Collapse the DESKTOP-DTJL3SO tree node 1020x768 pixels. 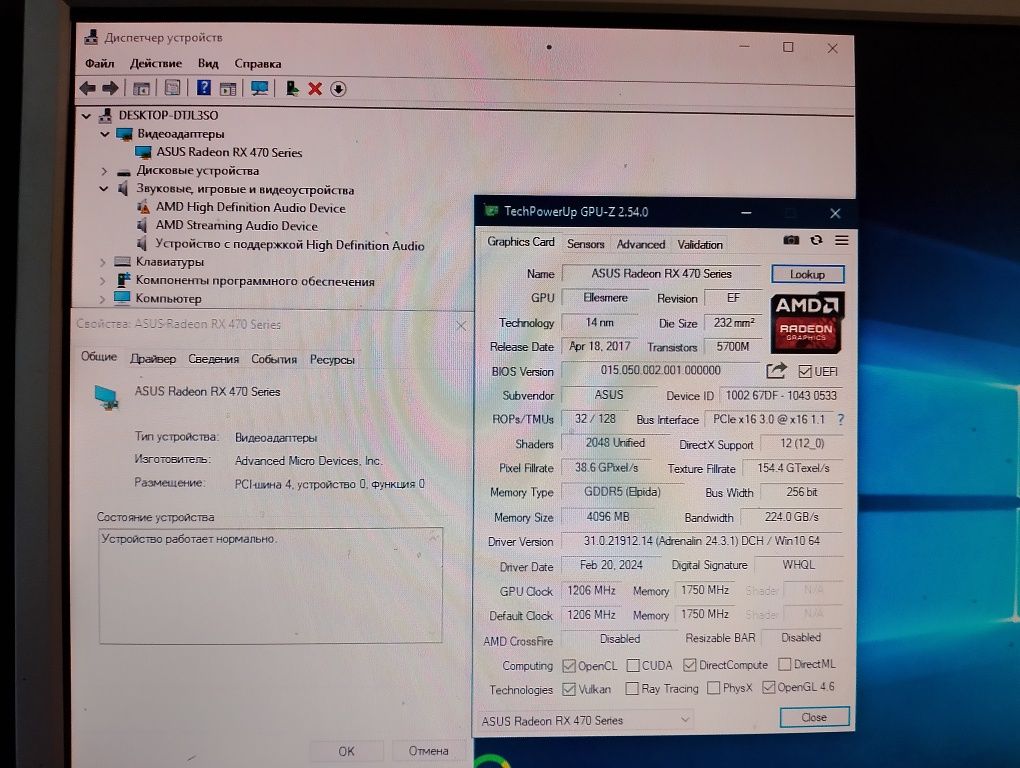tap(87, 116)
